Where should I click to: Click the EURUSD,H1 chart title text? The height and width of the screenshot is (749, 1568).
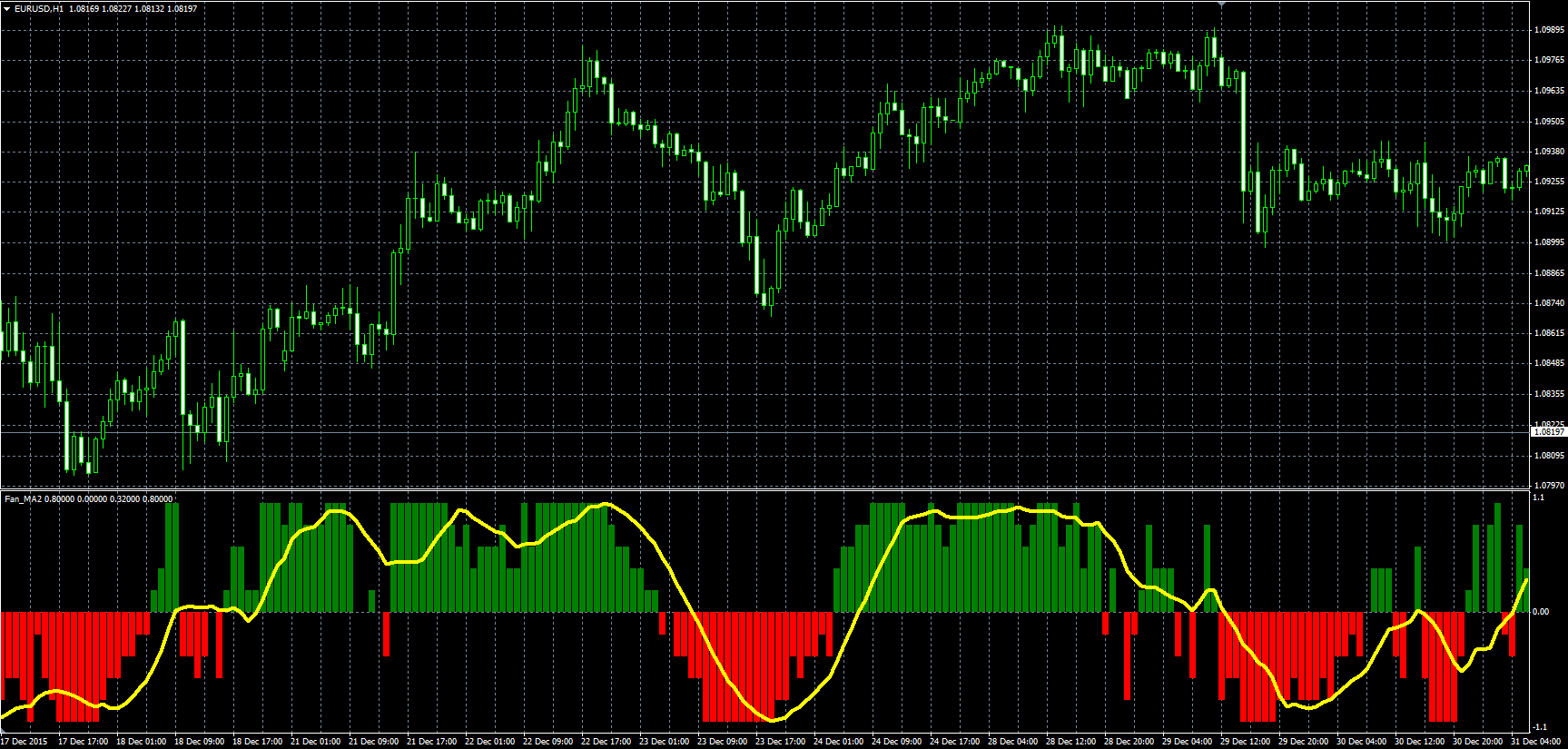[x=39, y=8]
